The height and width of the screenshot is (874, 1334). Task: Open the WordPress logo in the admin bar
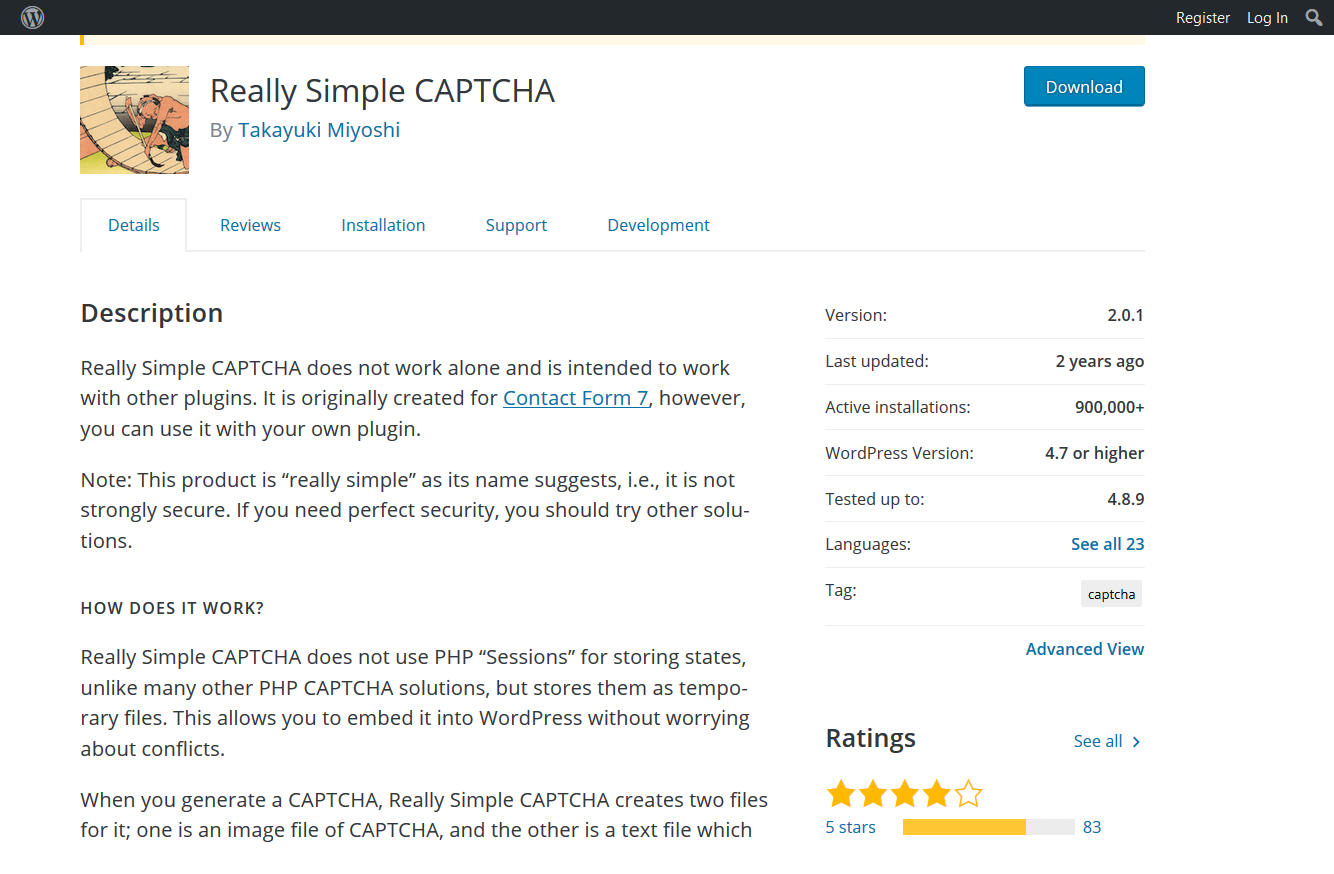[33, 17]
